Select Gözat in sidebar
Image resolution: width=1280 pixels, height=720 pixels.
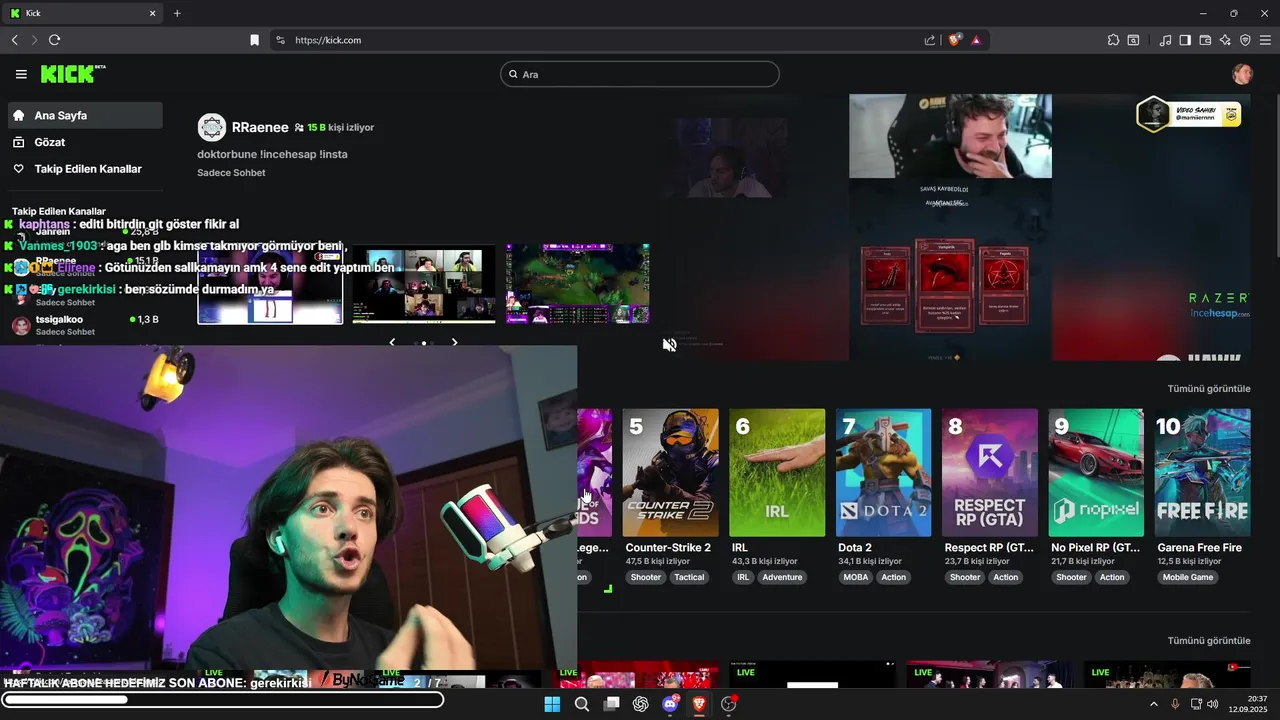click(85, 142)
